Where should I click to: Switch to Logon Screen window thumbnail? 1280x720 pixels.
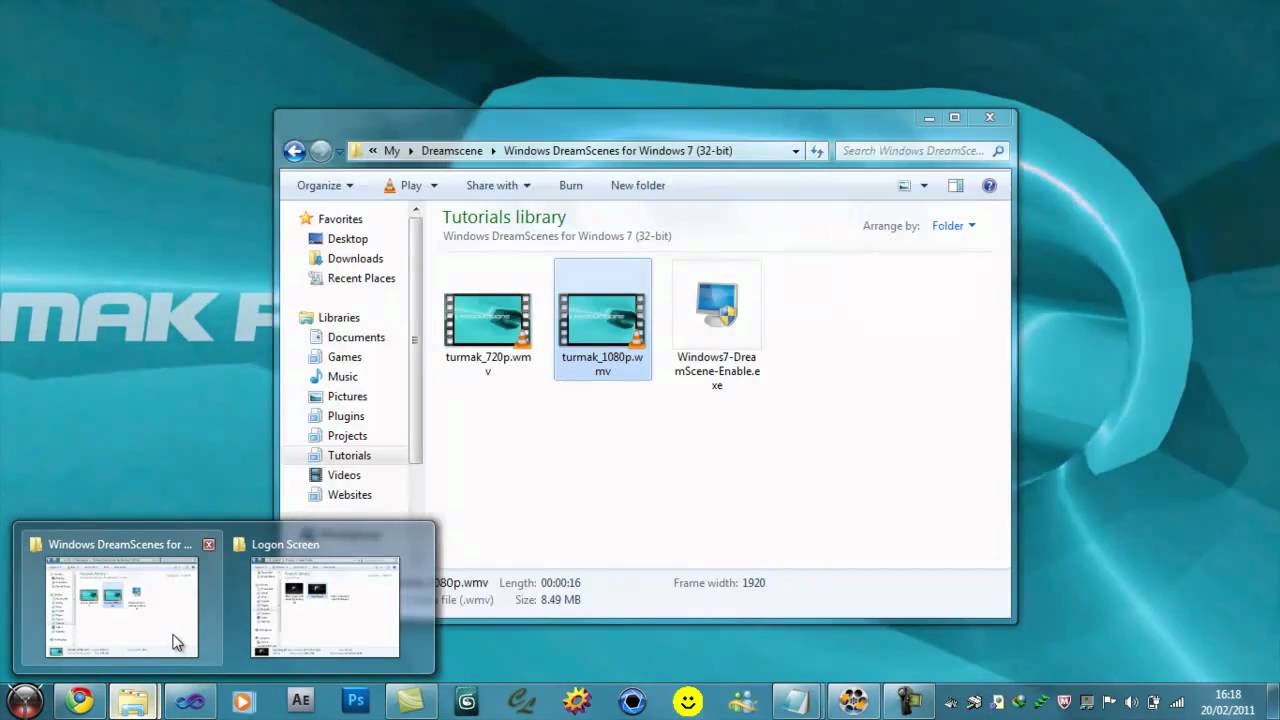point(325,607)
